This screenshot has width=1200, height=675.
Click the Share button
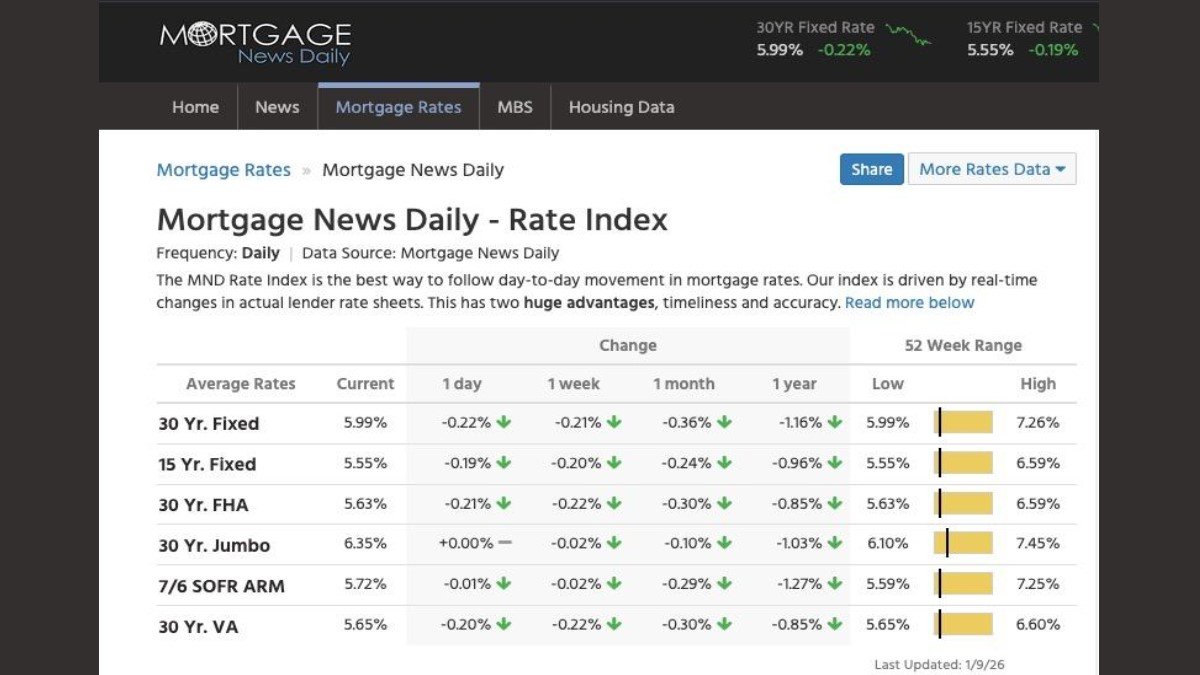pyautogui.click(x=871, y=169)
